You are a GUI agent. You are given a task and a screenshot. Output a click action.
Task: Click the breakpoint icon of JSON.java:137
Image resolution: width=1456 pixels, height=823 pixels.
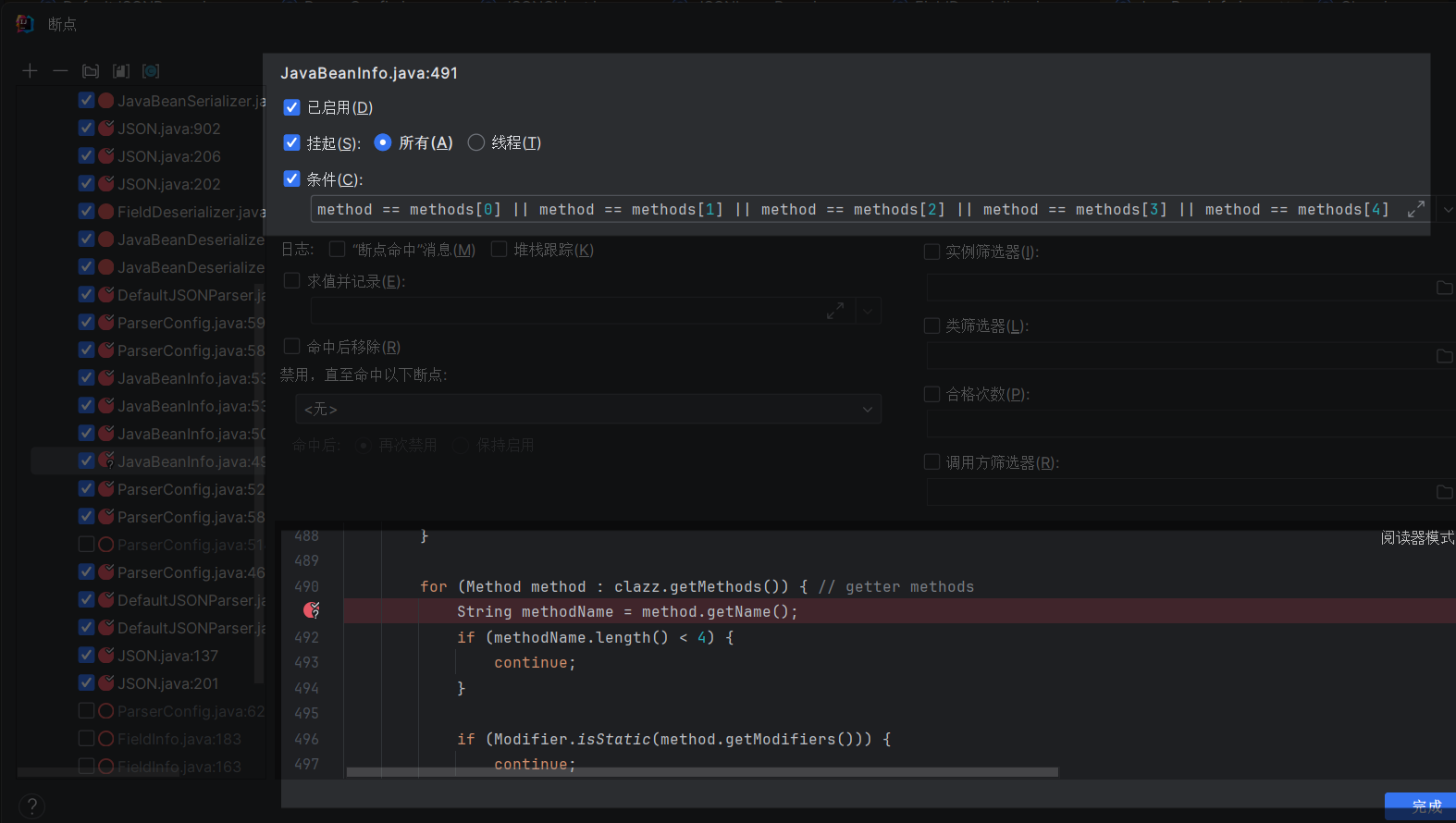pyautogui.click(x=106, y=656)
